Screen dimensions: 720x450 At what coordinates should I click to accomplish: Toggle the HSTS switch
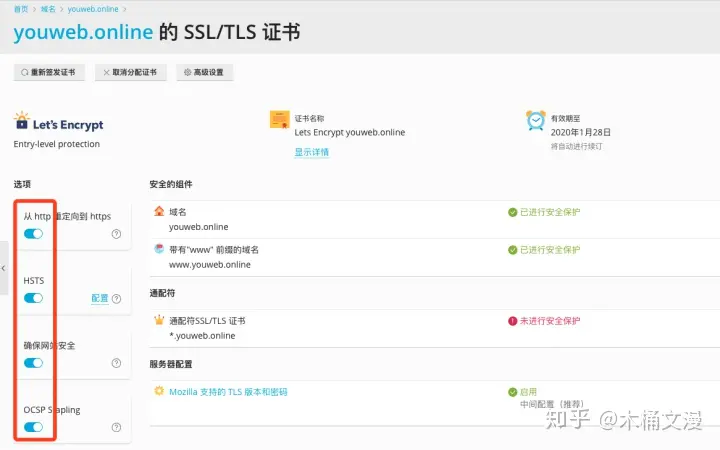(x=33, y=298)
